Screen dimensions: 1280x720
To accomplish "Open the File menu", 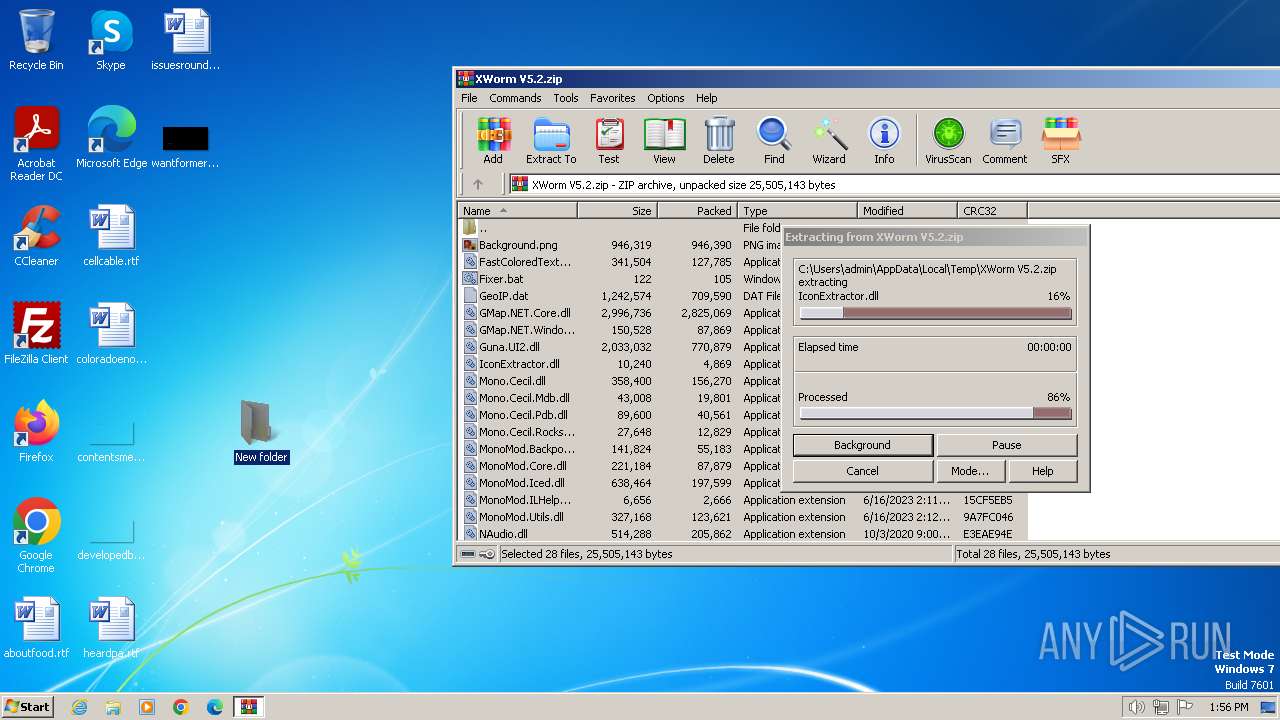I will [469, 98].
